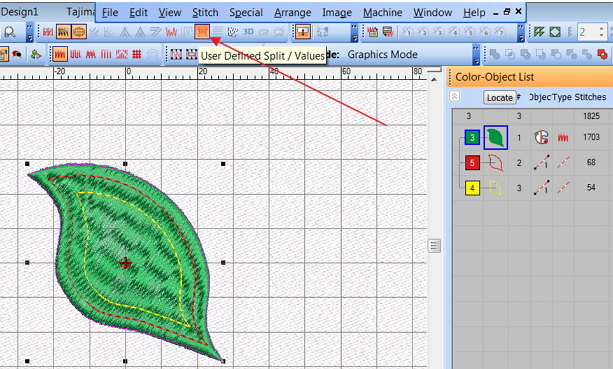Select the 3D stitch effect icon
Viewport: 613px width, 369px height.
[248, 32]
